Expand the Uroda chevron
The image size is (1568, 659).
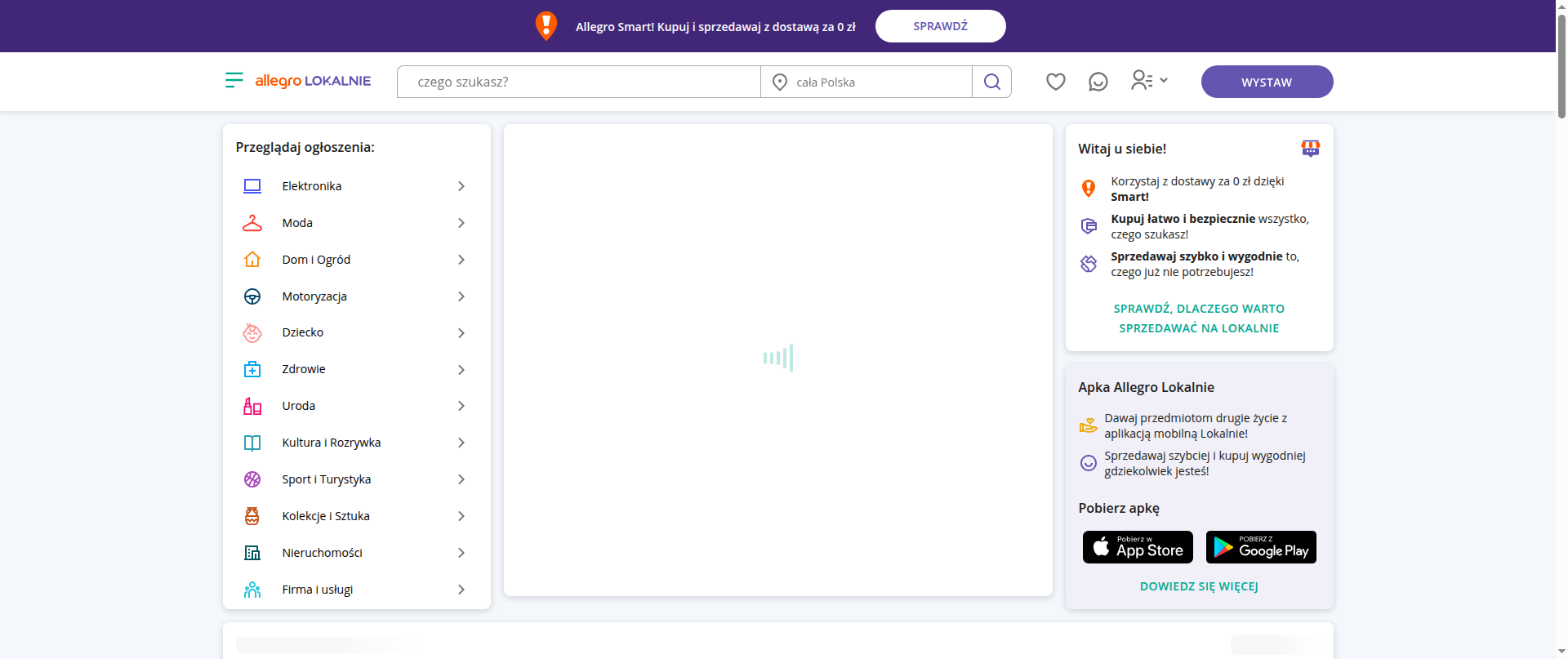coord(461,406)
